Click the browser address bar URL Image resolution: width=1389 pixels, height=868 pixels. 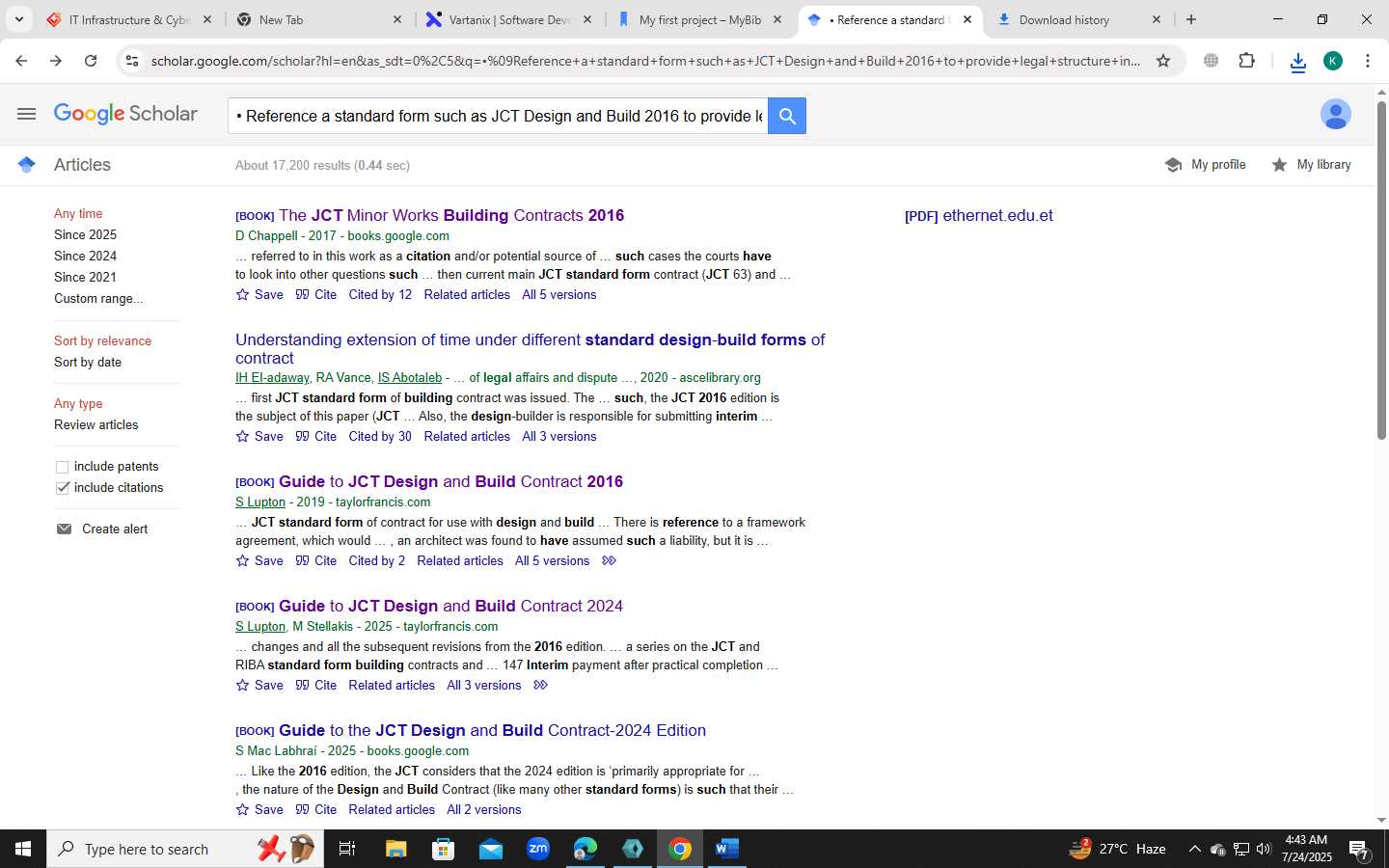[644, 61]
